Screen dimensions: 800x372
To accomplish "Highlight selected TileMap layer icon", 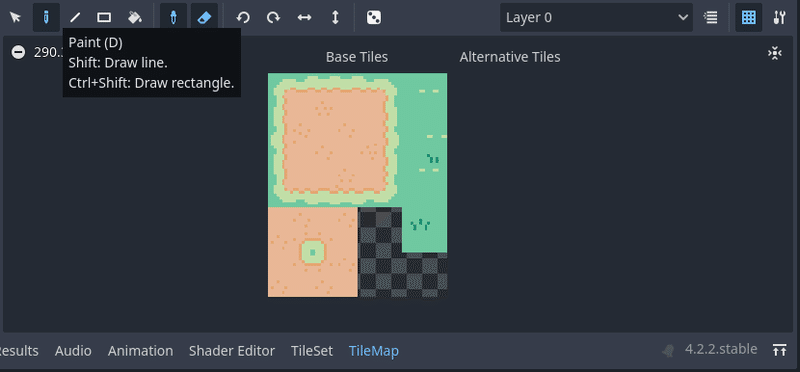I will pyautogui.click(x=711, y=18).
